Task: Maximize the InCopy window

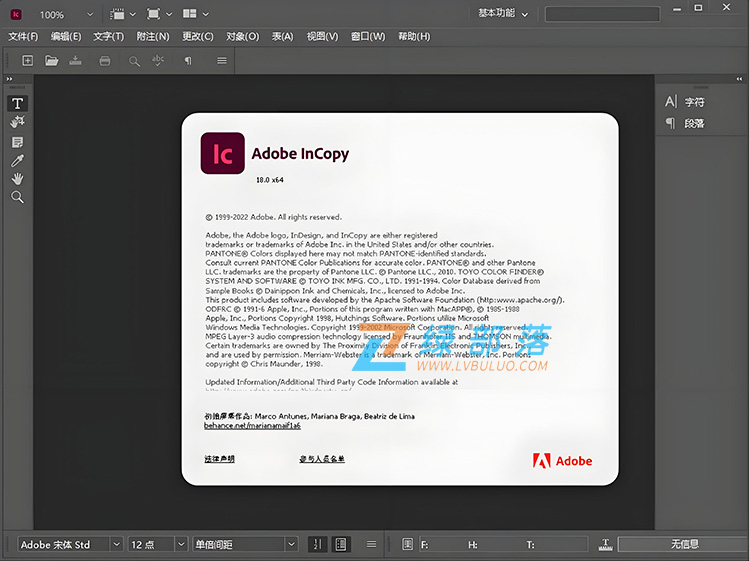Action: tap(698, 8)
